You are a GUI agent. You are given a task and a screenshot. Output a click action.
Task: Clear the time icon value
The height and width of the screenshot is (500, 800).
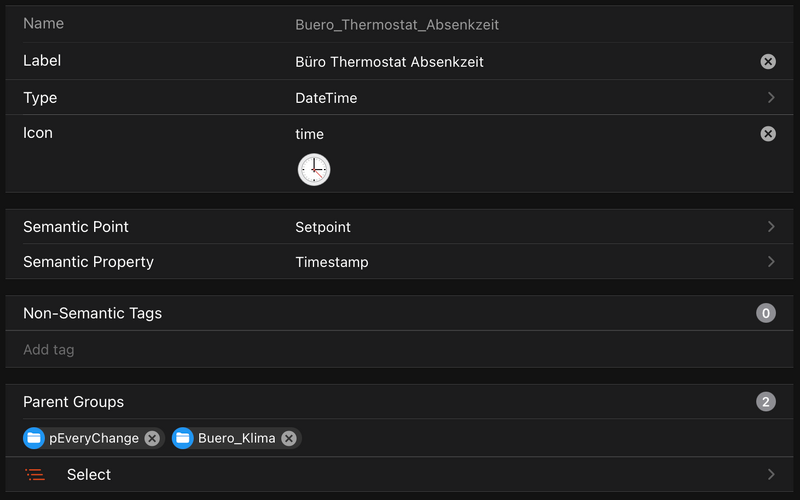pos(768,134)
